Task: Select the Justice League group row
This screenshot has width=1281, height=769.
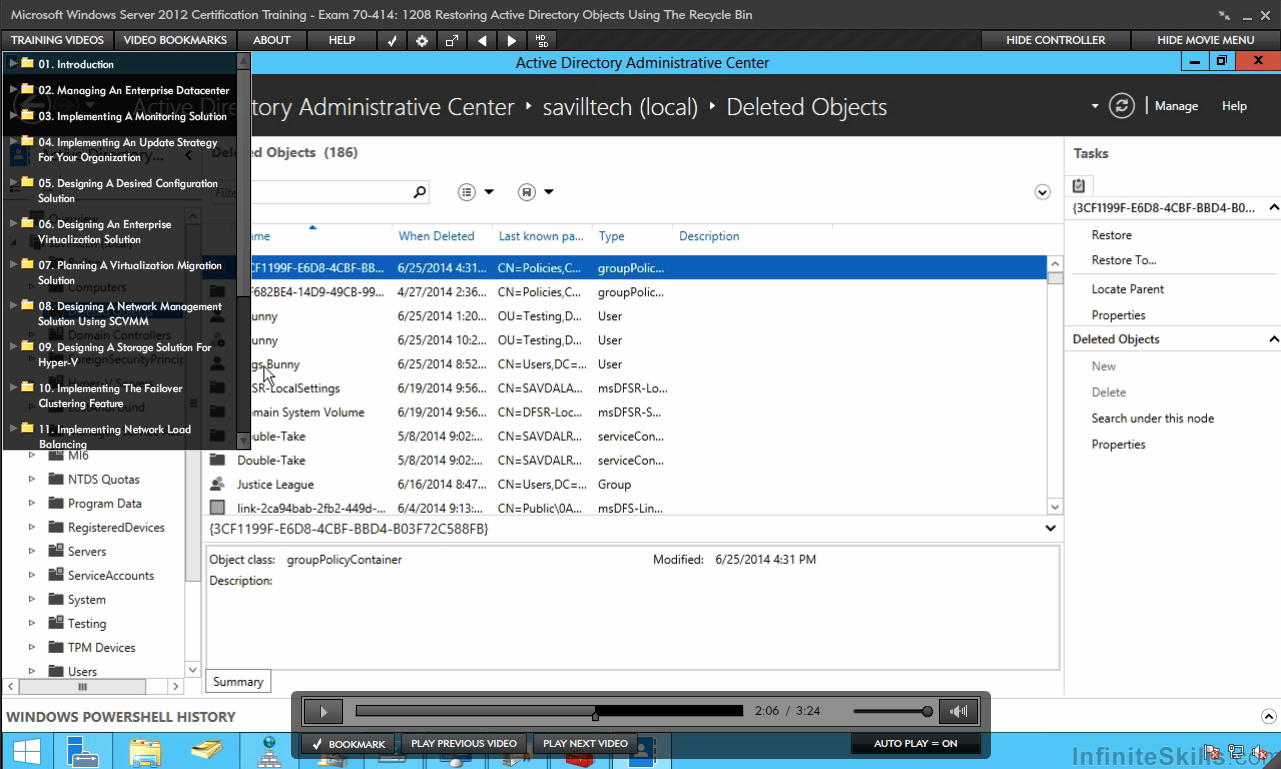Action: [625, 484]
